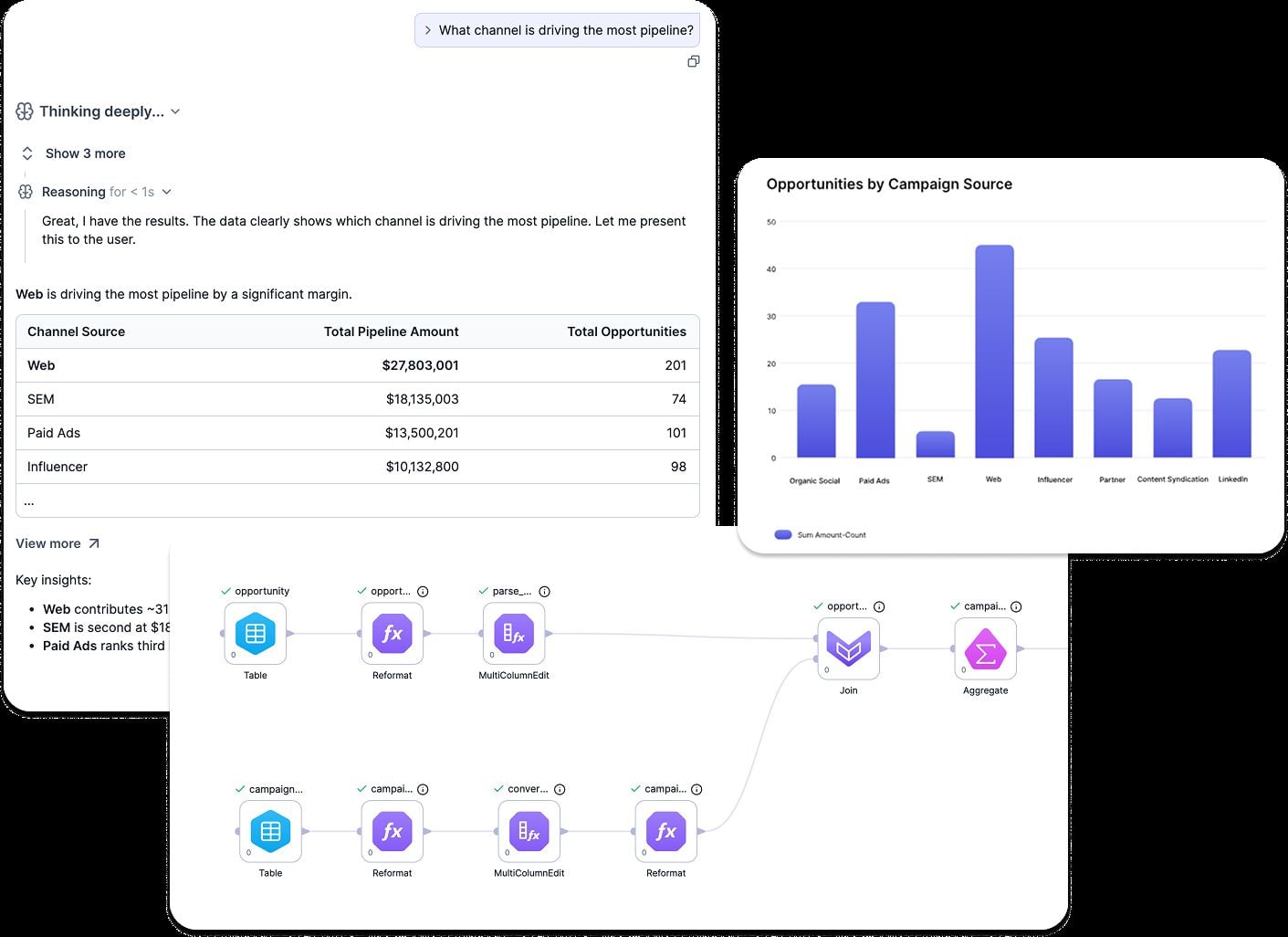Click info icon next to Aggregate node label
The image size is (1288, 937).
point(1016,606)
